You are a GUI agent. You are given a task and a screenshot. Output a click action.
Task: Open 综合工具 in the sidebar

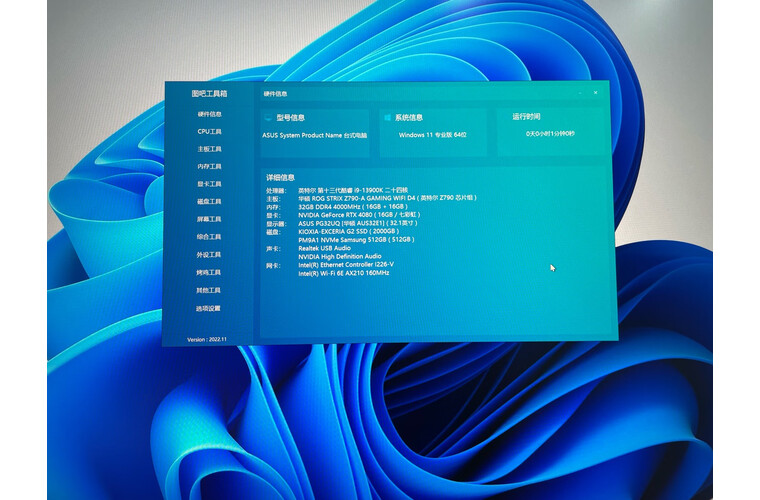209,237
